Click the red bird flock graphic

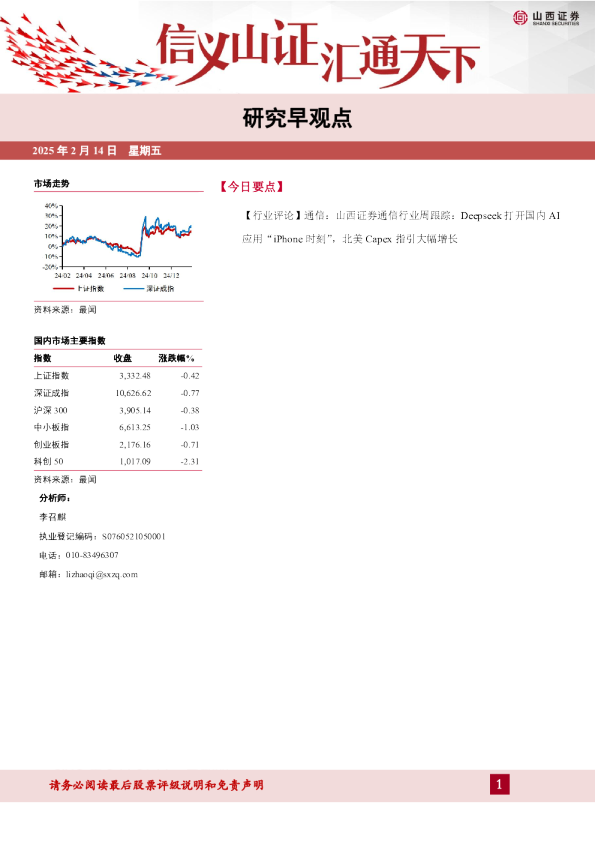86,54
